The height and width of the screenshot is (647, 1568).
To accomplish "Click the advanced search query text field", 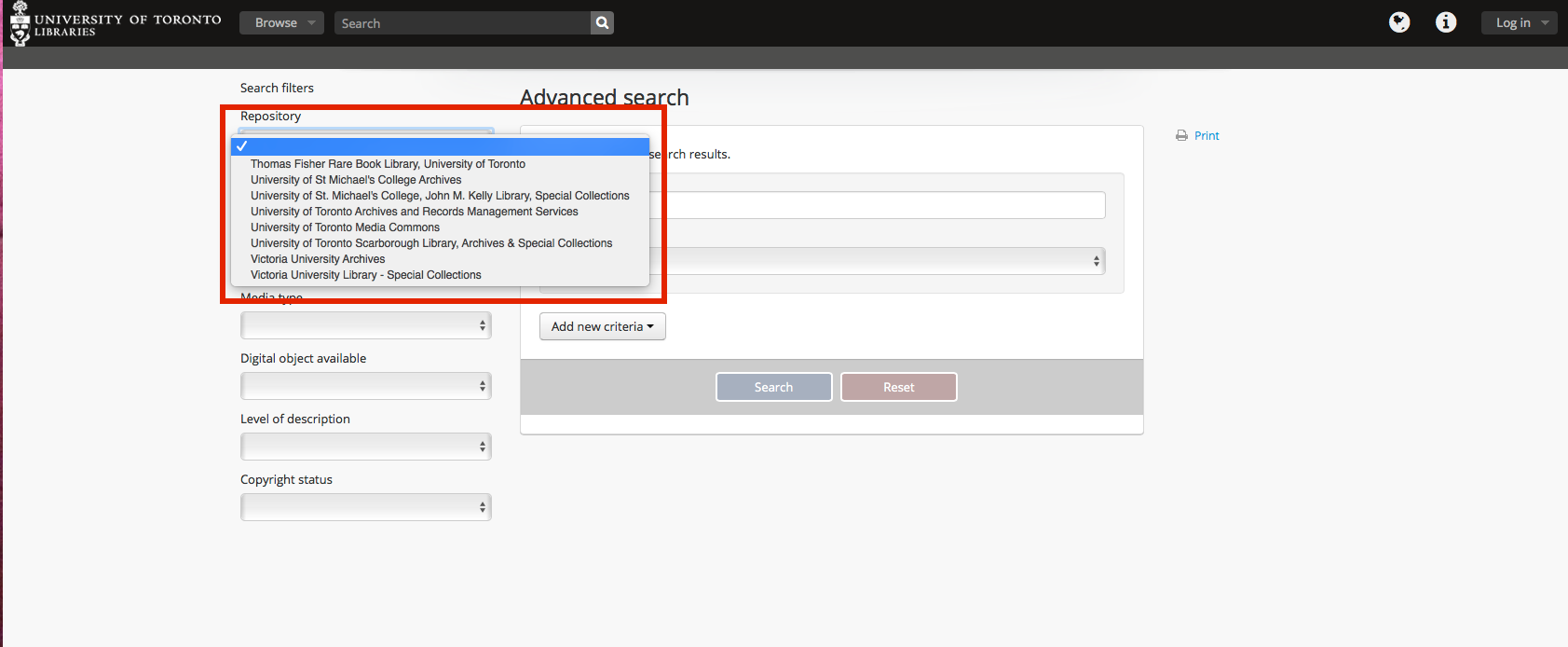I will (x=878, y=205).
